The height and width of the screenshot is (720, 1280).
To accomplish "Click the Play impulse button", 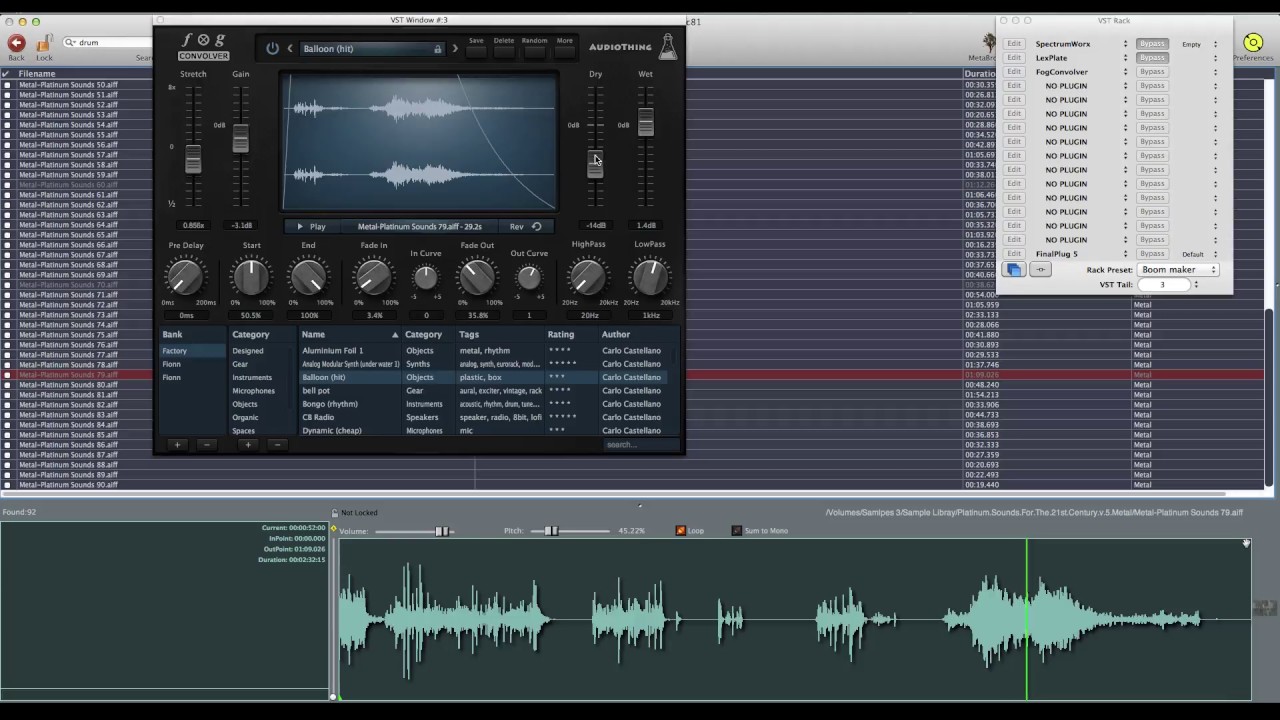I will pos(311,226).
